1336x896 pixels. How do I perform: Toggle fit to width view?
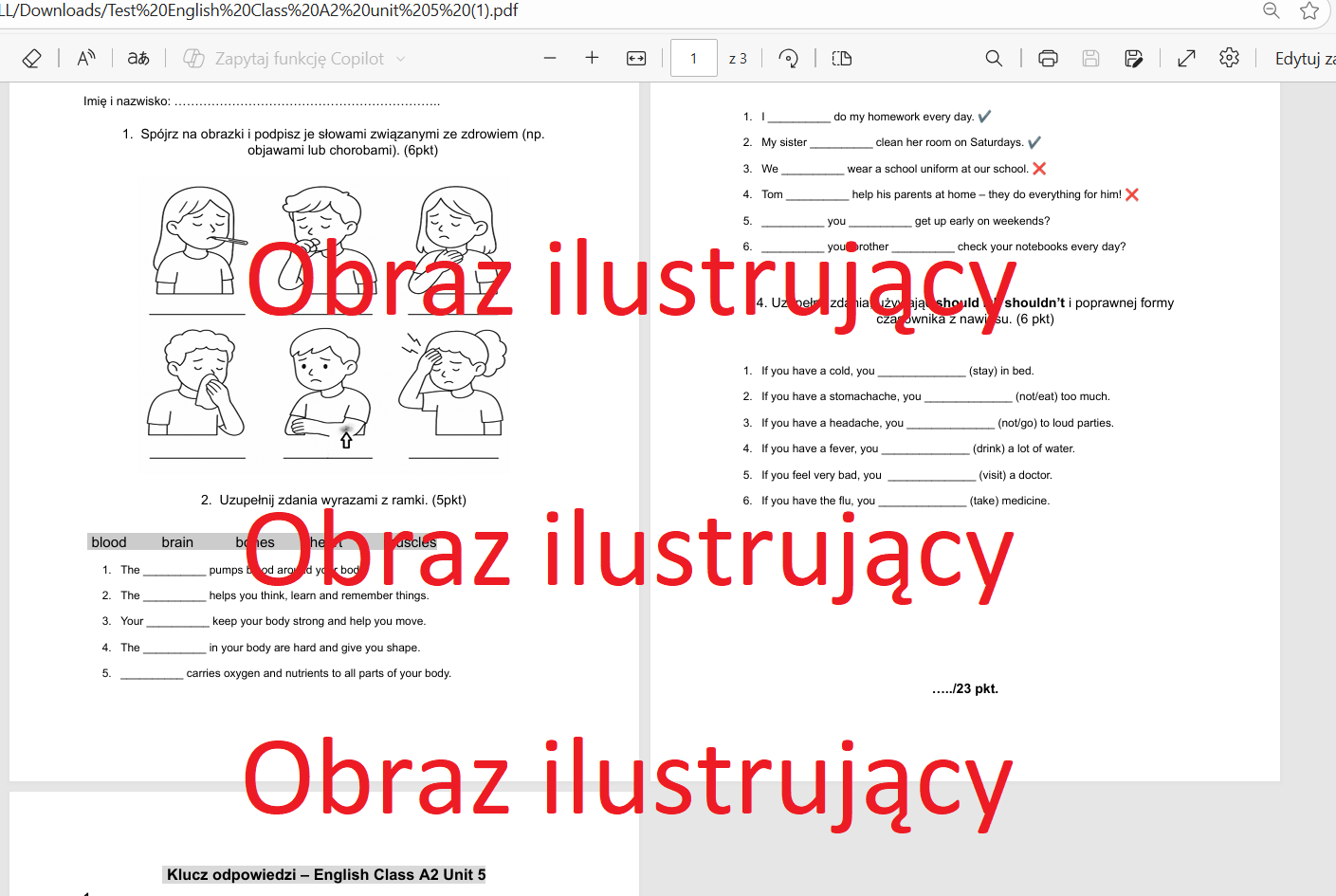point(636,59)
